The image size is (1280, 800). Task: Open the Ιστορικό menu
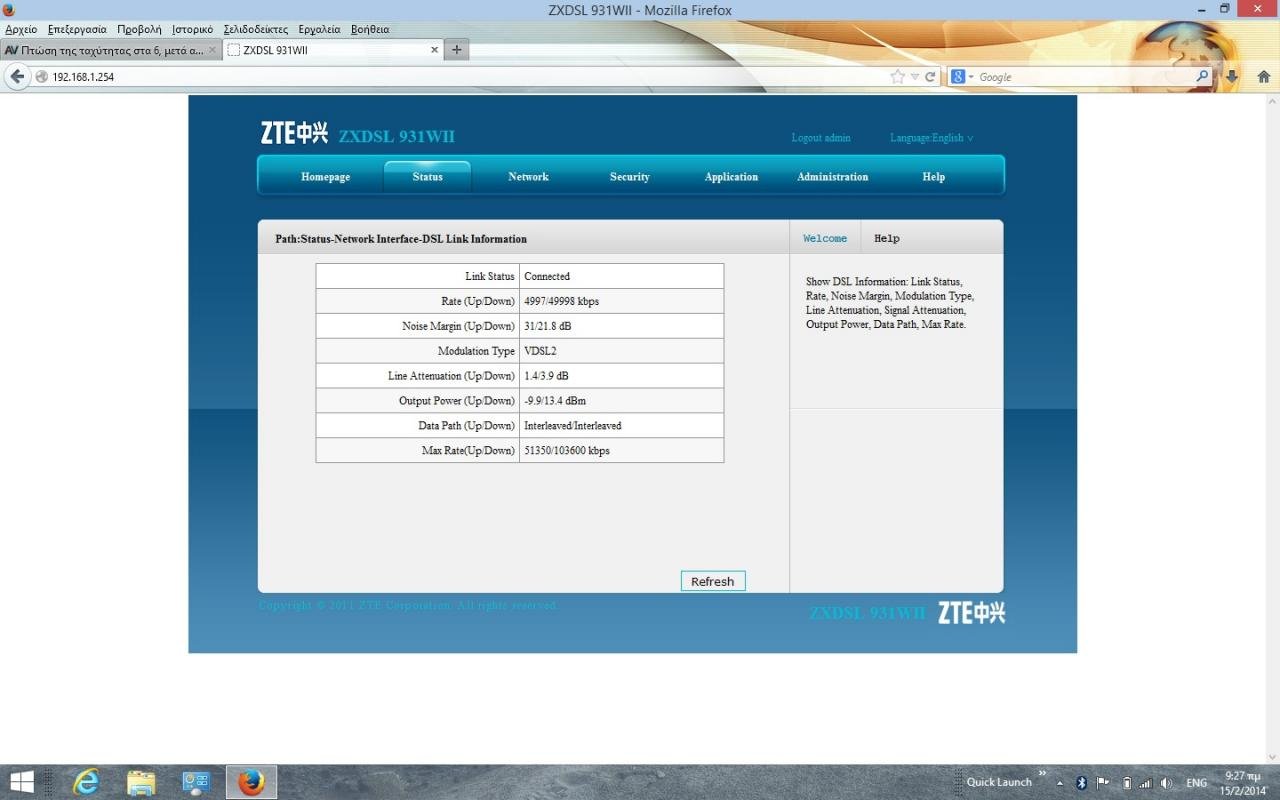pyautogui.click(x=192, y=29)
